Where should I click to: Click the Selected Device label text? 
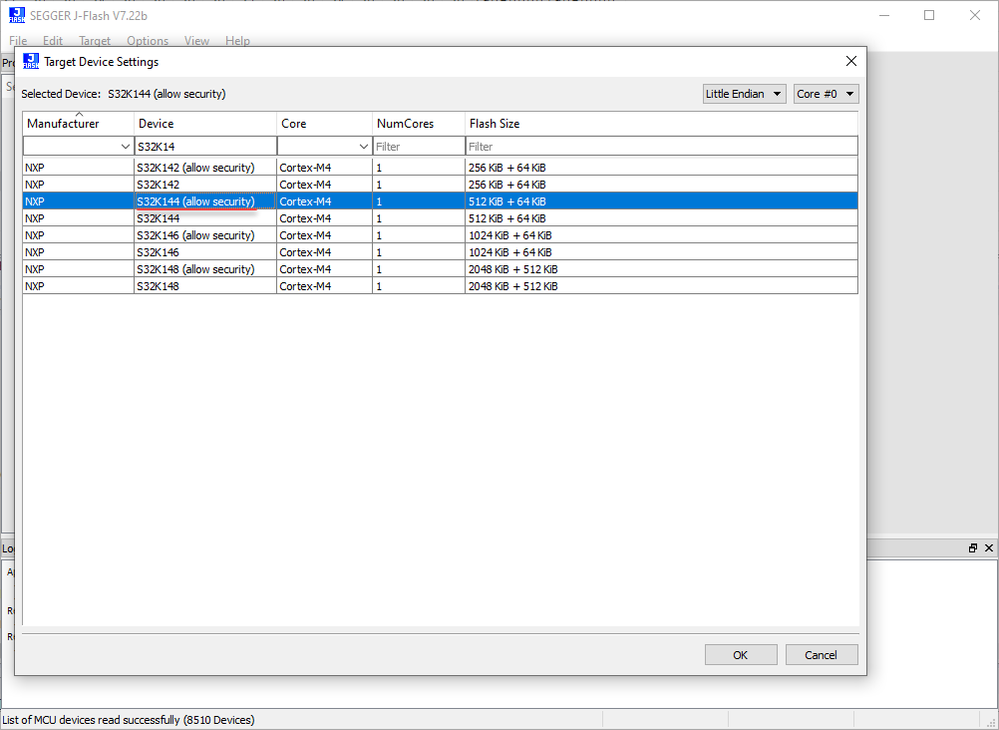(x=61, y=94)
